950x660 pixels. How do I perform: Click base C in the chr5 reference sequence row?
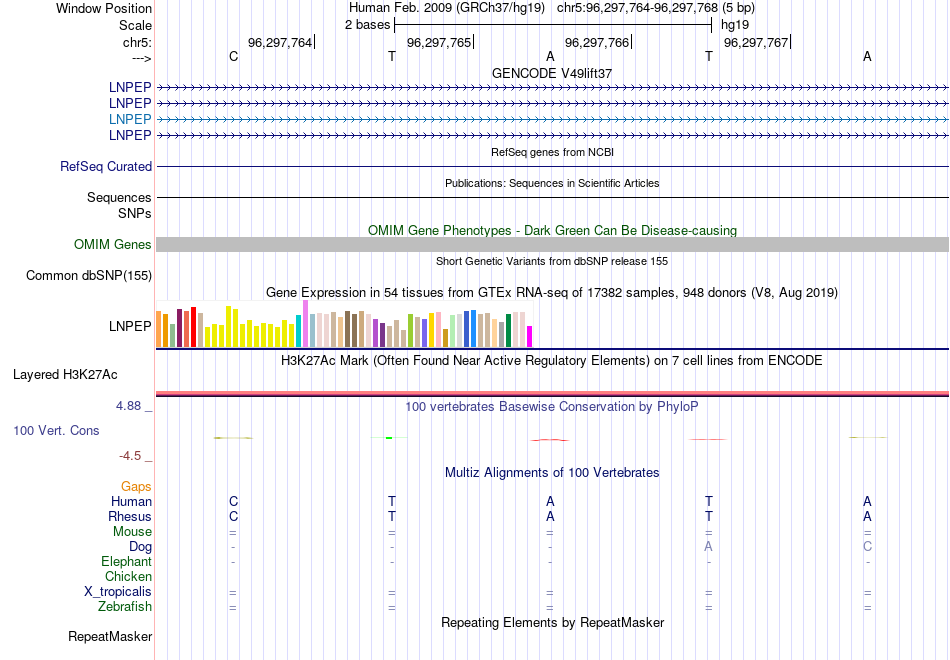pyautogui.click(x=233, y=56)
